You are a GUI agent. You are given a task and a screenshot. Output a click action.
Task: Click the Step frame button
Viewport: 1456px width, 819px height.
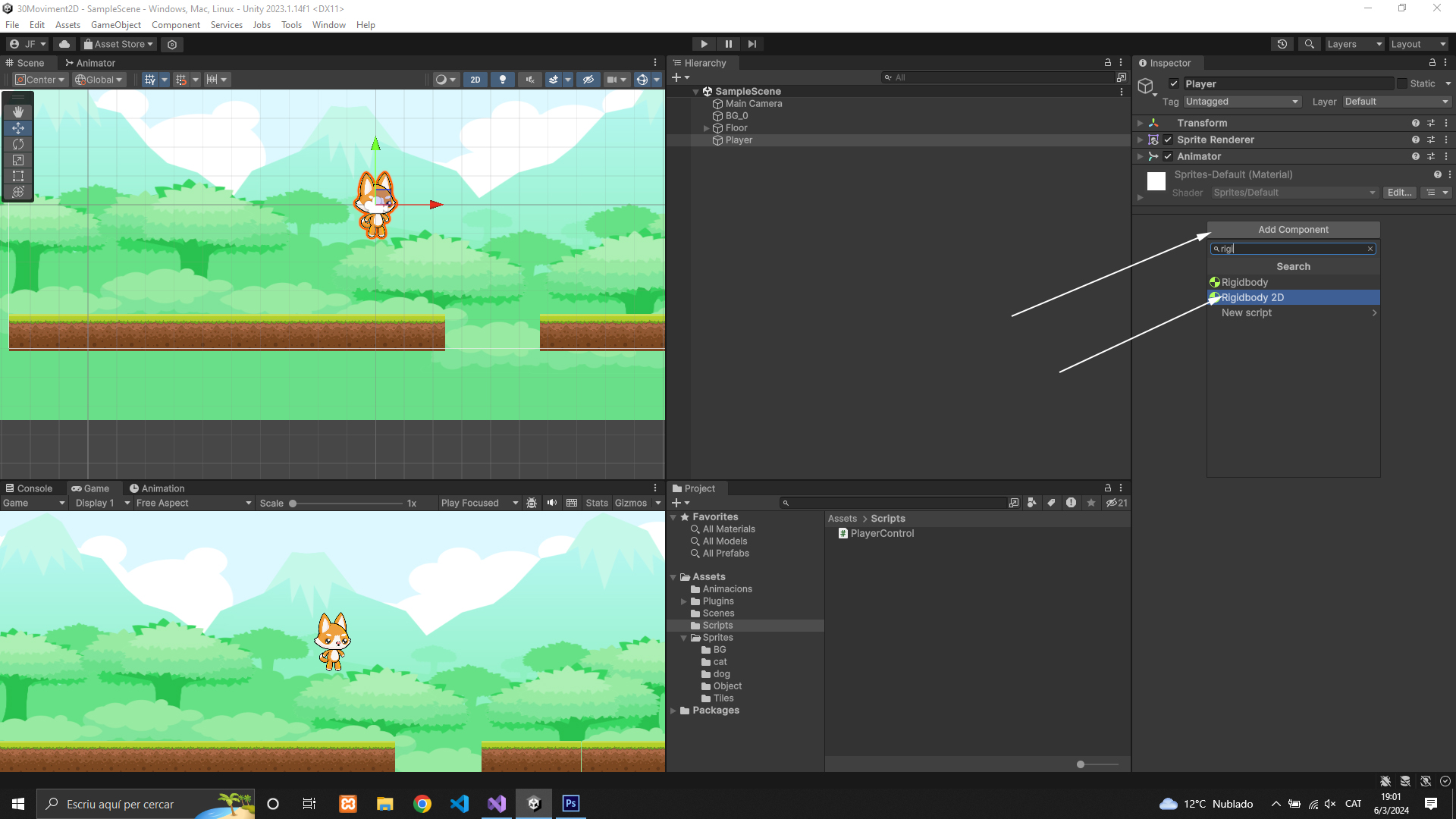click(752, 44)
